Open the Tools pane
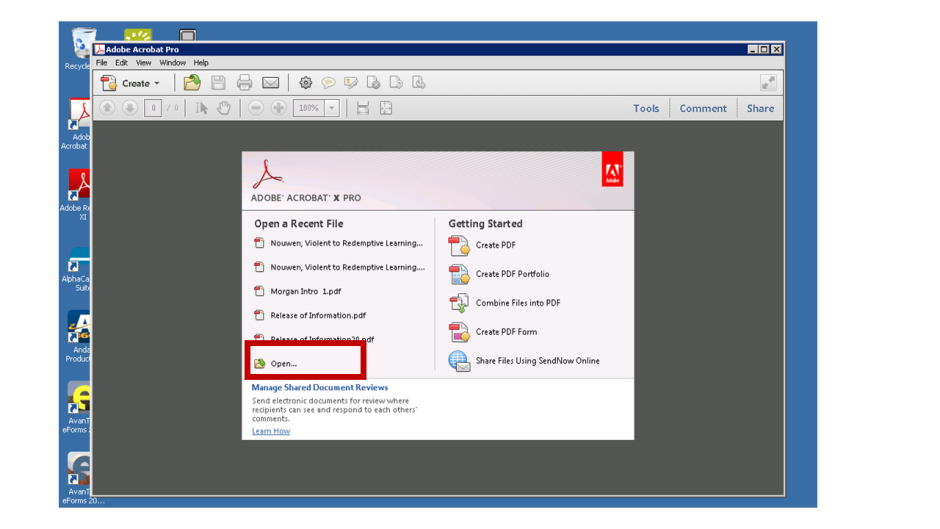The image size is (940, 529). [x=646, y=109]
